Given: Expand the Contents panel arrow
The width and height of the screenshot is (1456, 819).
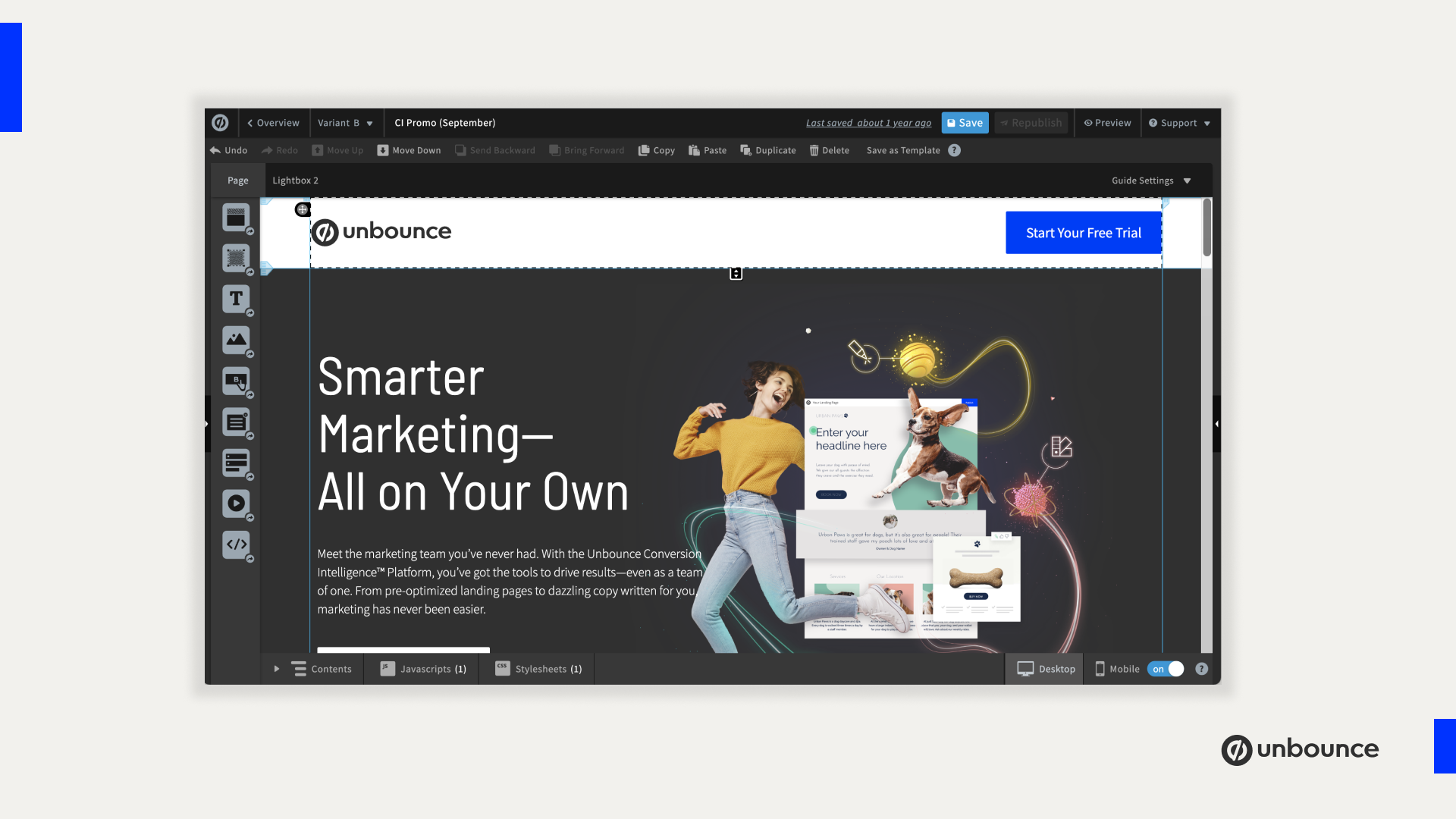Looking at the screenshot, I should pos(277,669).
